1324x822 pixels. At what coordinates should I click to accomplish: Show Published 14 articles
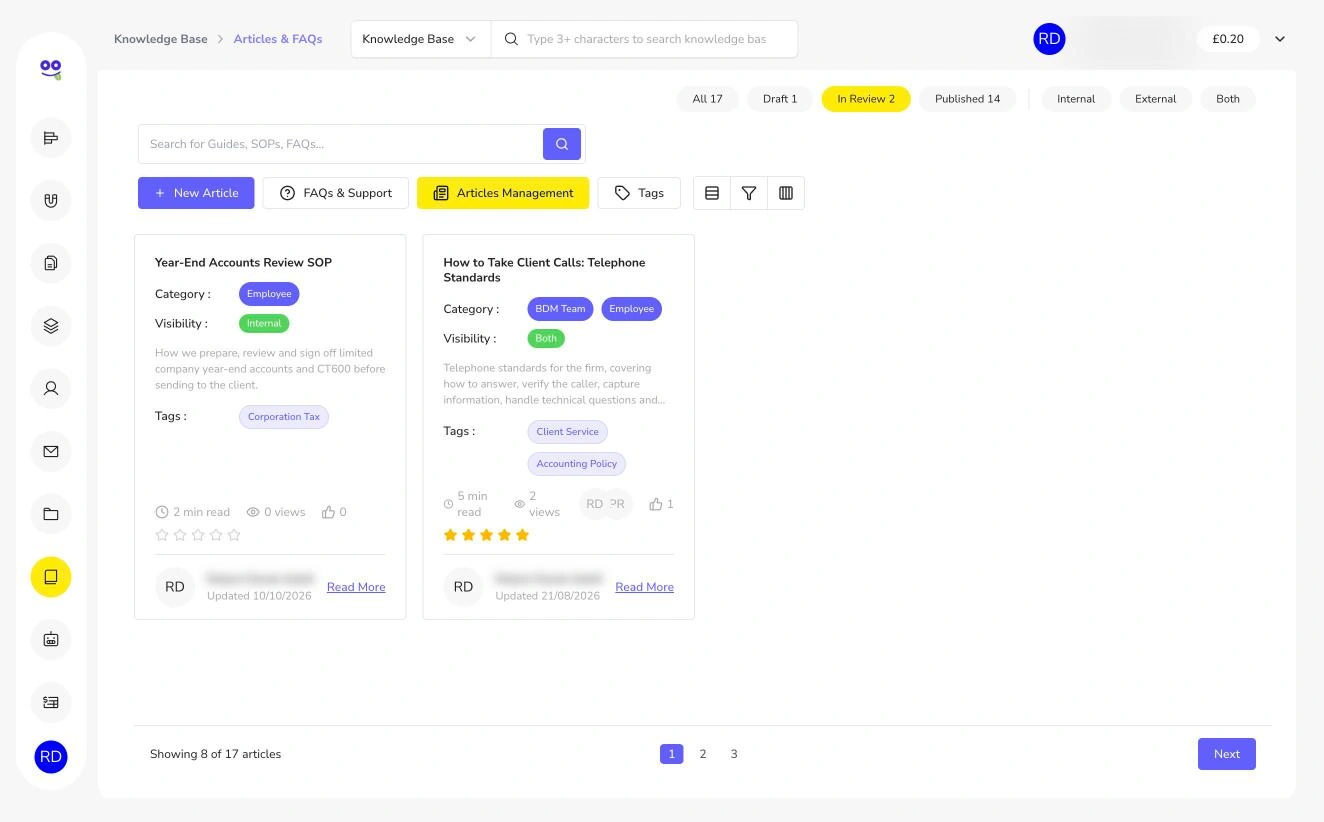[967, 99]
